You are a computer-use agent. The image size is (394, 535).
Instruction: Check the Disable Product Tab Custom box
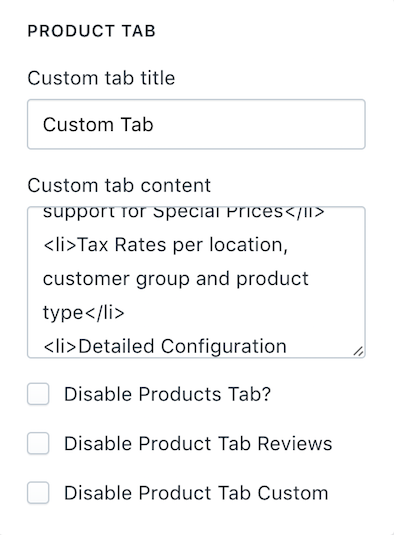coord(38,493)
